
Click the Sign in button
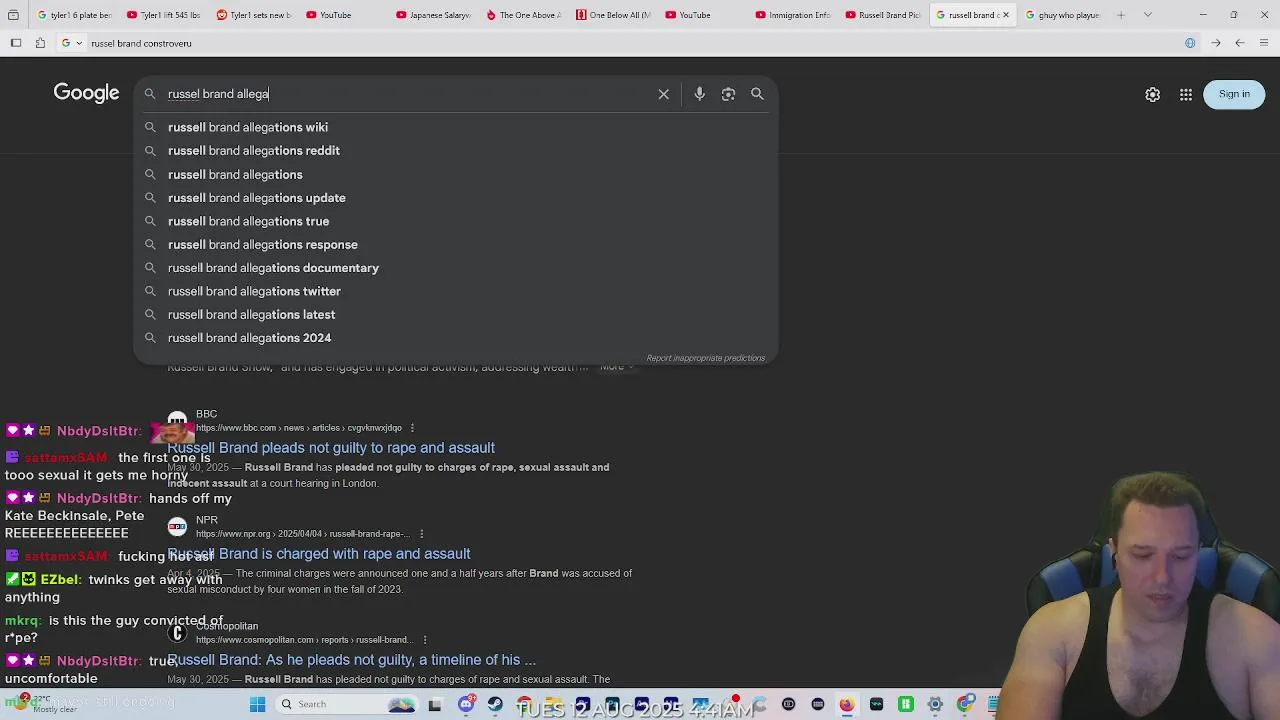1234,94
